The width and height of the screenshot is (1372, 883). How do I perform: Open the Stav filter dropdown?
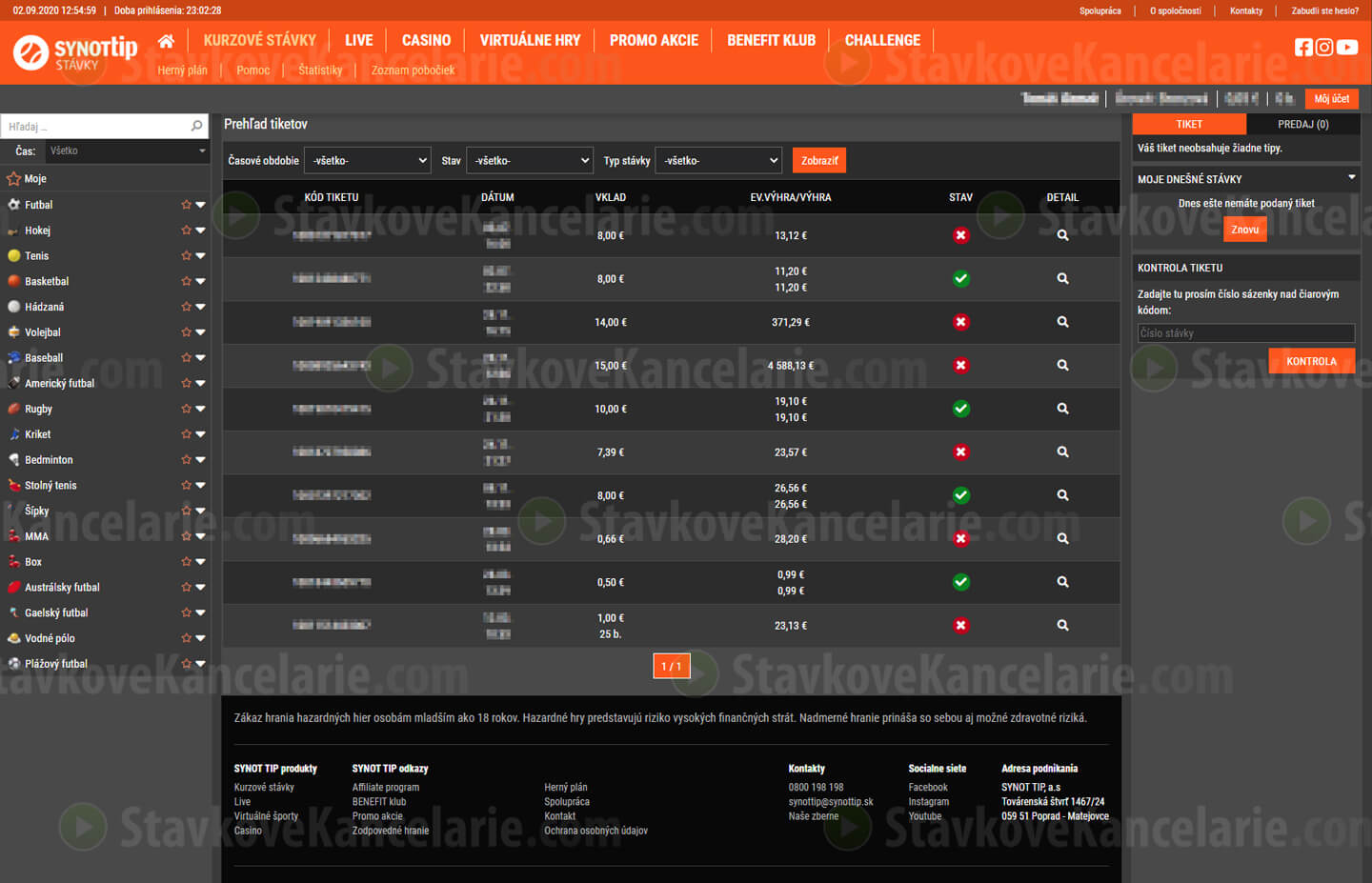tap(530, 161)
